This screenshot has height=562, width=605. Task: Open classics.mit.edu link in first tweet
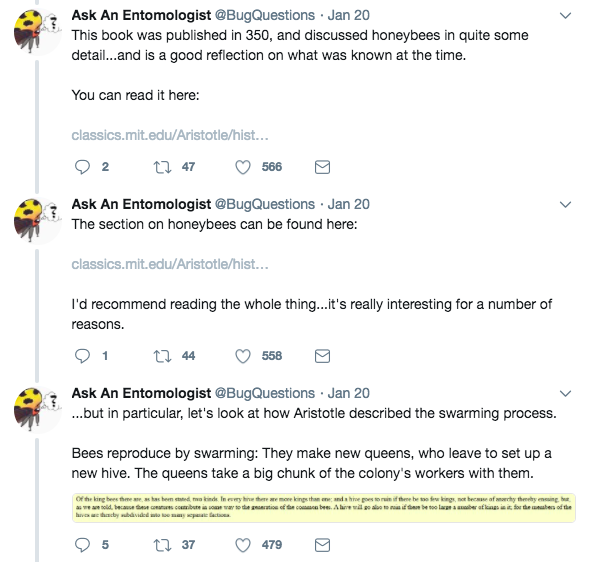pyautogui.click(x=170, y=135)
